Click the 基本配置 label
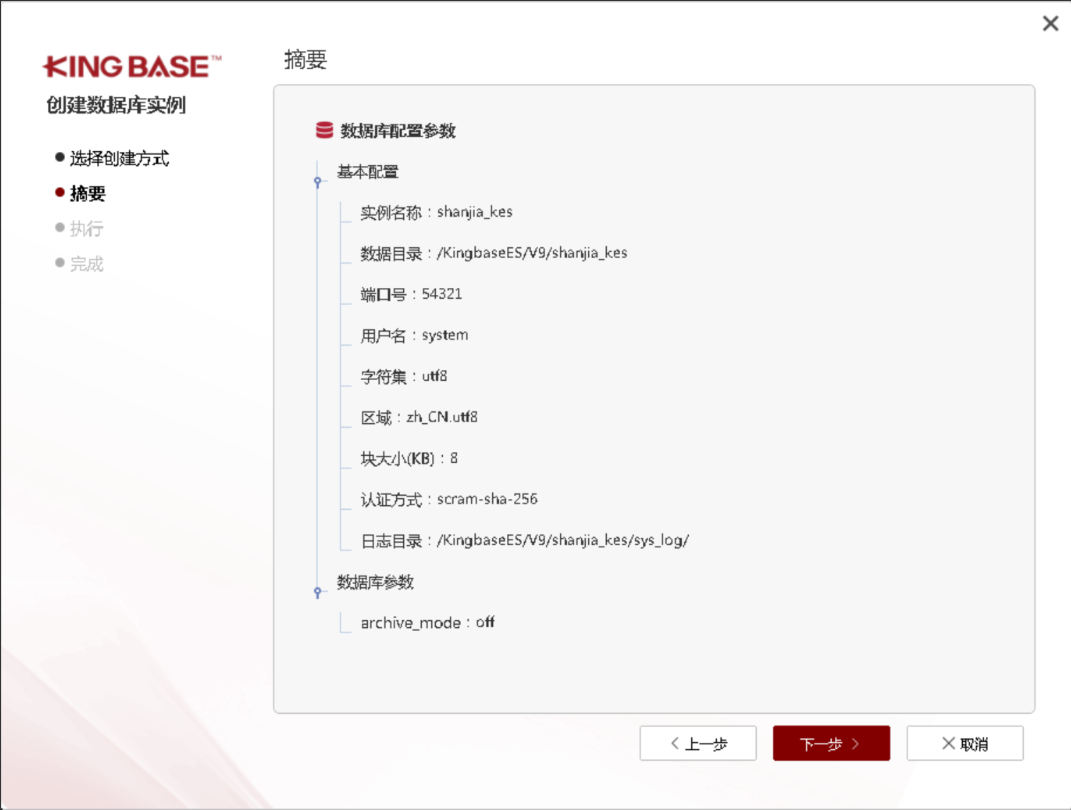Screen dimensions: 1071x810 367,171
